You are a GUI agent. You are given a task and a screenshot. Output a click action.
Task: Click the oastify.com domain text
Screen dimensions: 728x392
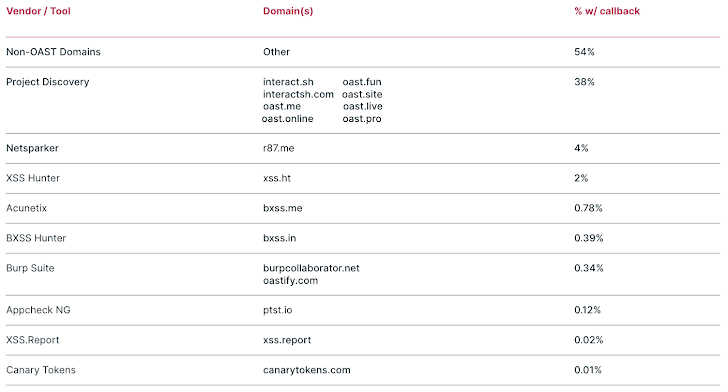click(290, 281)
